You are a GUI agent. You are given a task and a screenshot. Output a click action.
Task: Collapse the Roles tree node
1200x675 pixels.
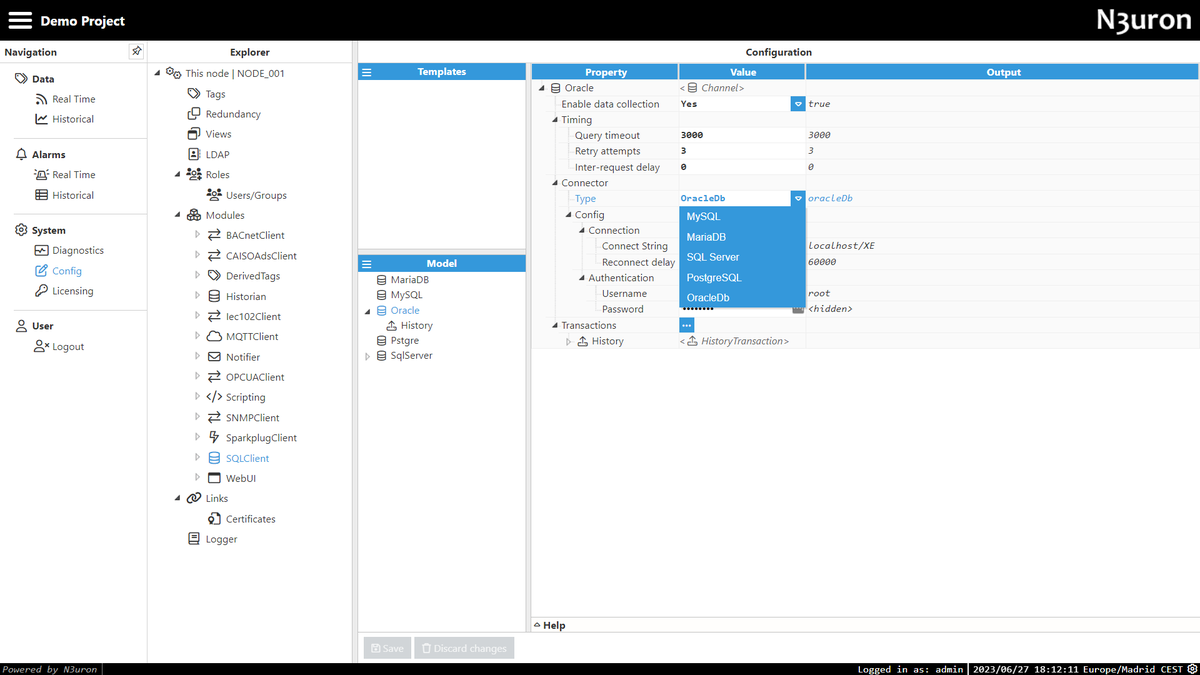178,174
